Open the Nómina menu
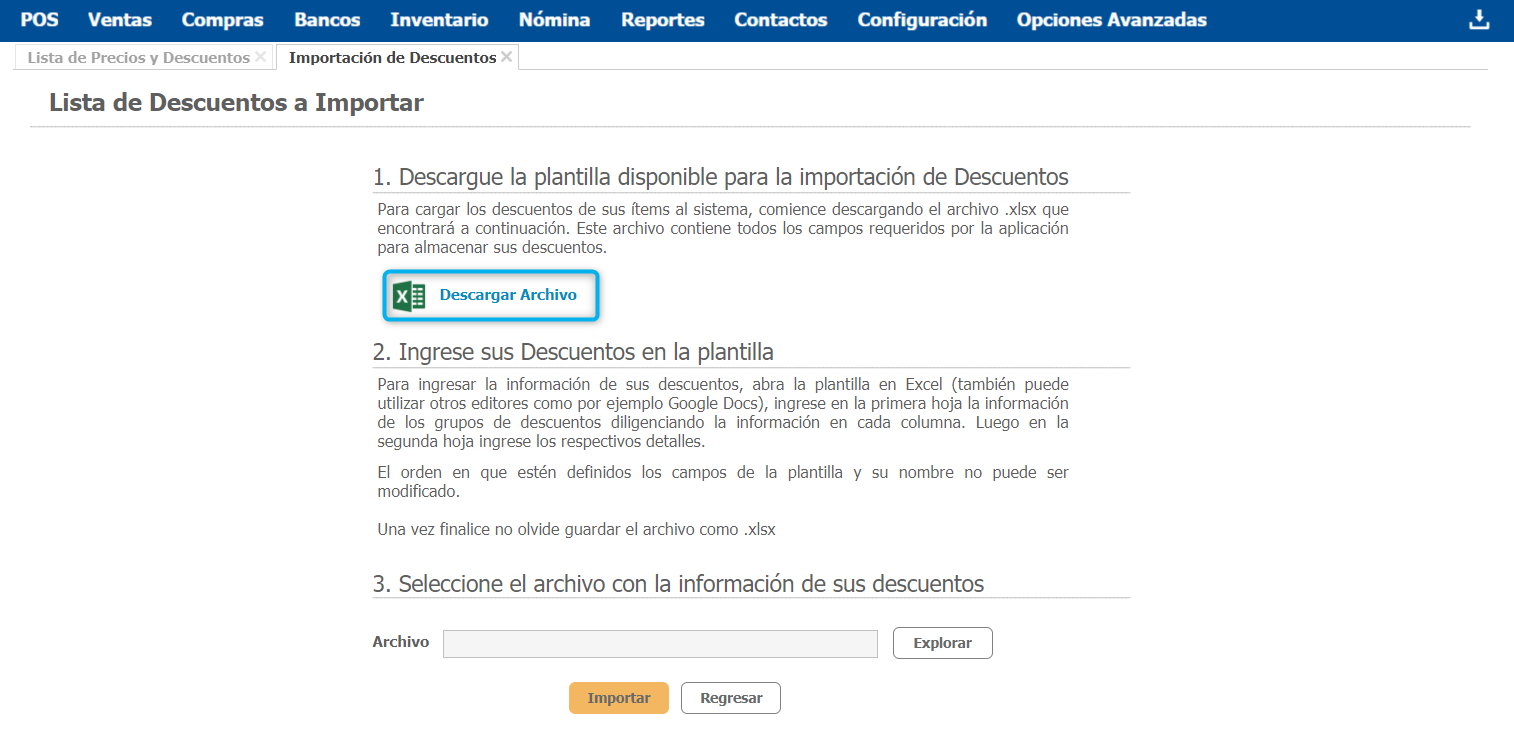 tap(554, 20)
